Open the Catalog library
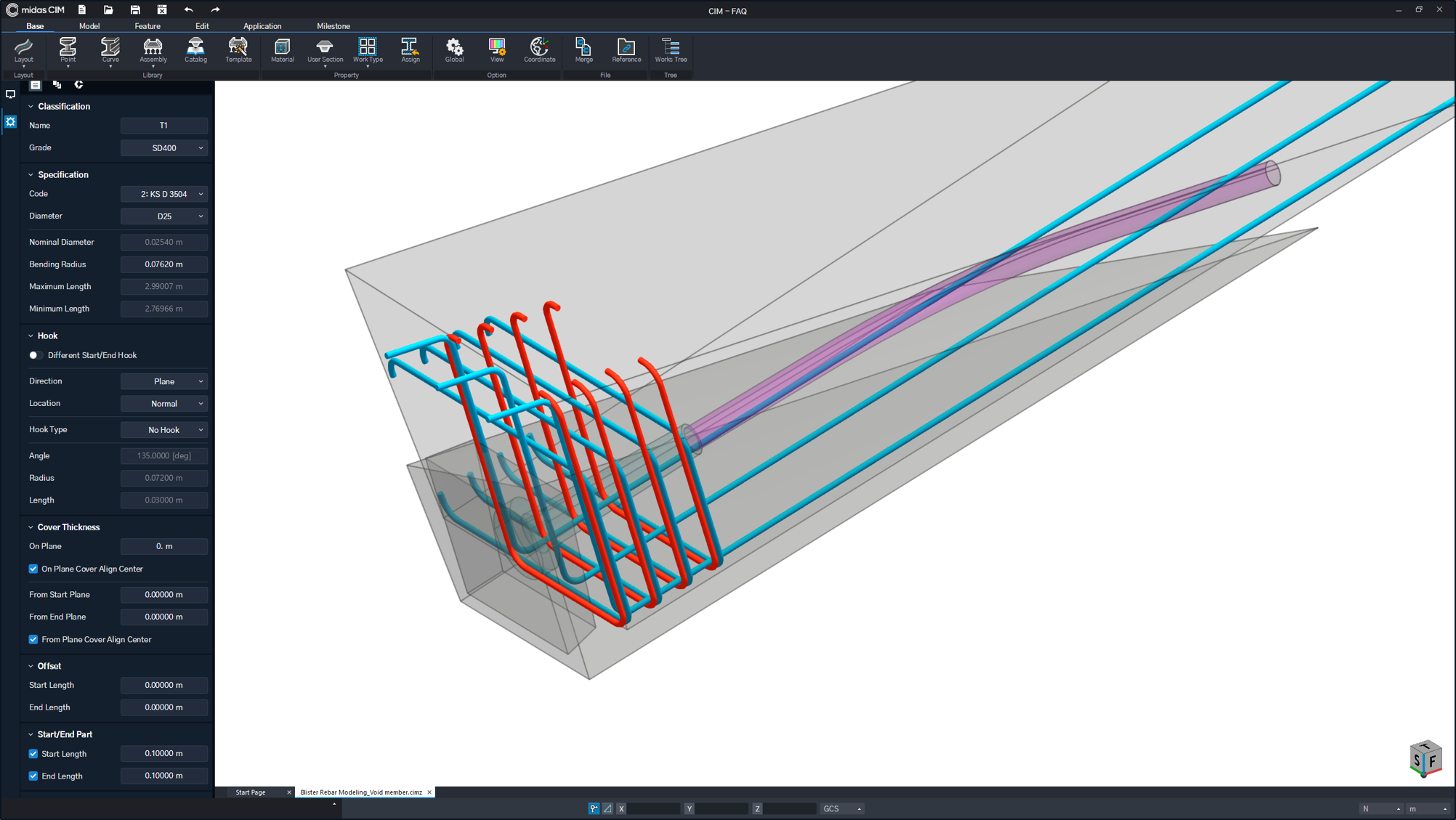The width and height of the screenshot is (1456, 820). click(x=195, y=50)
